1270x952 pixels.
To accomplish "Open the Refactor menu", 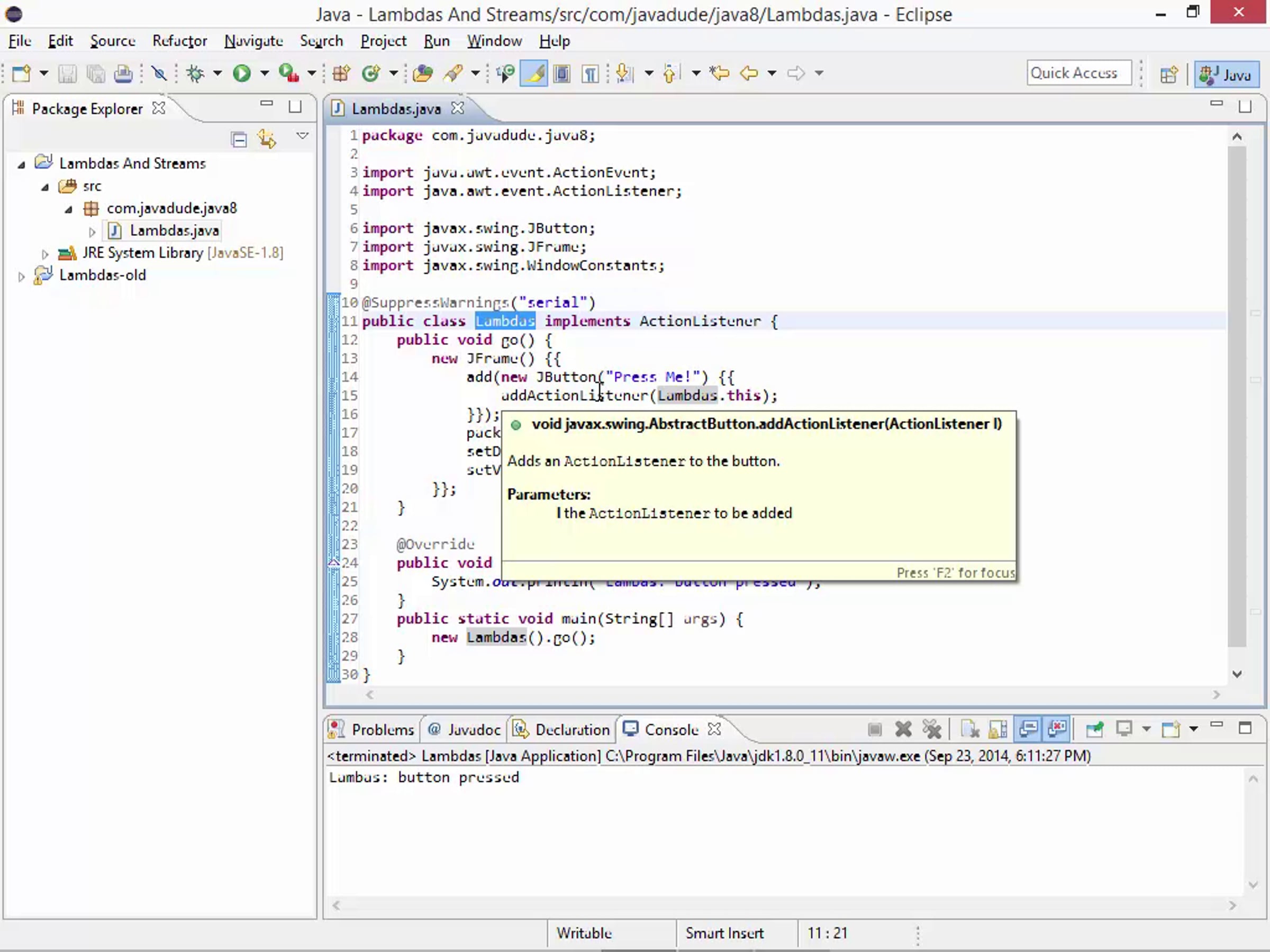I will tap(179, 41).
